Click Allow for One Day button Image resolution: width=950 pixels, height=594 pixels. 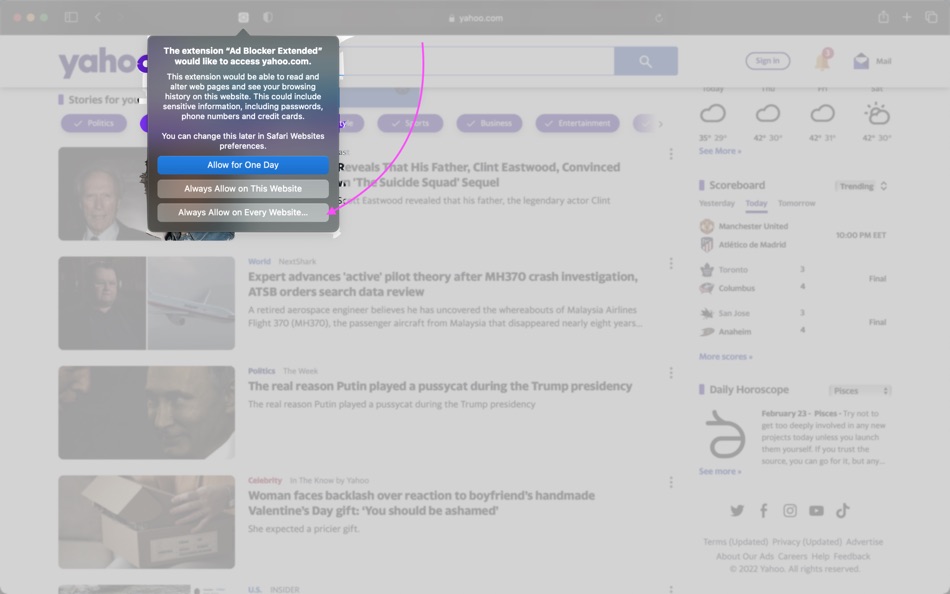[x=243, y=165]
